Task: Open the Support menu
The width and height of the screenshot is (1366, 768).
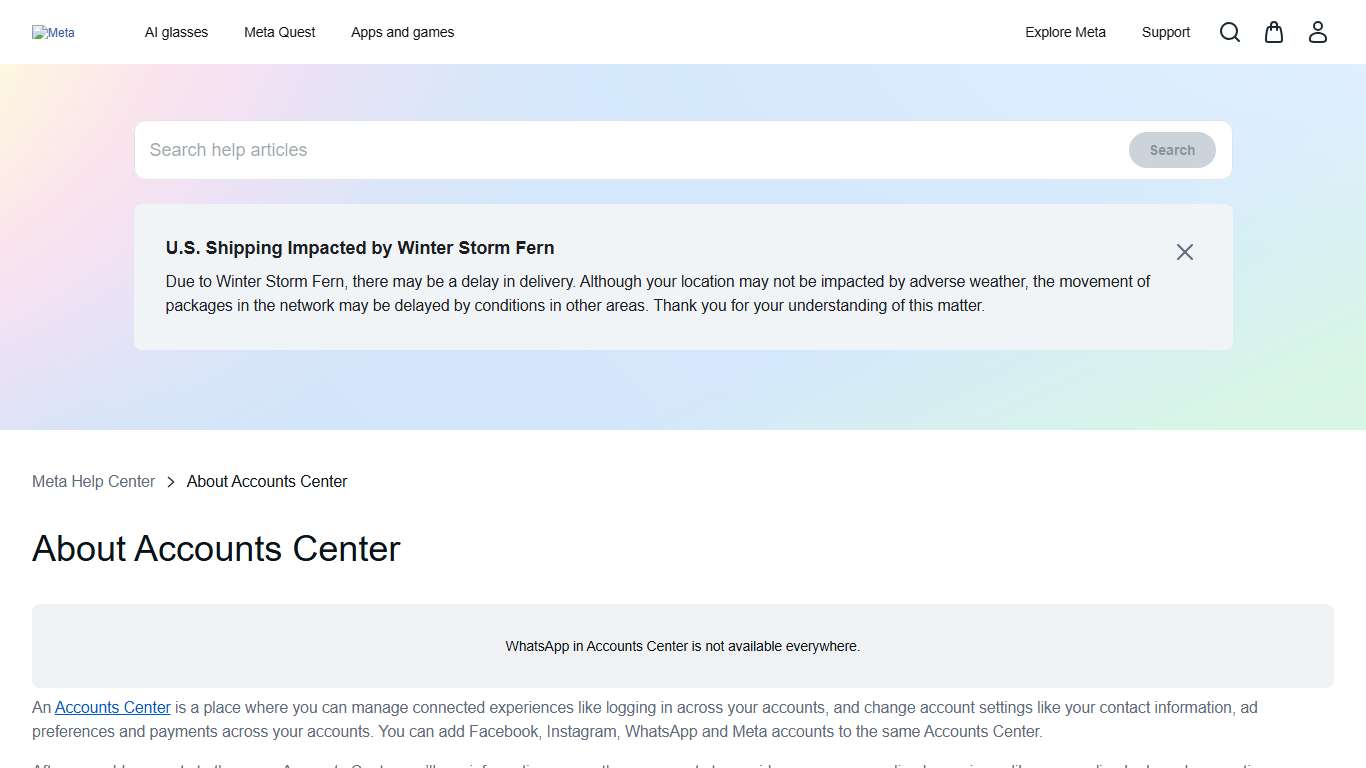Action: click(x=1165, y=32)
